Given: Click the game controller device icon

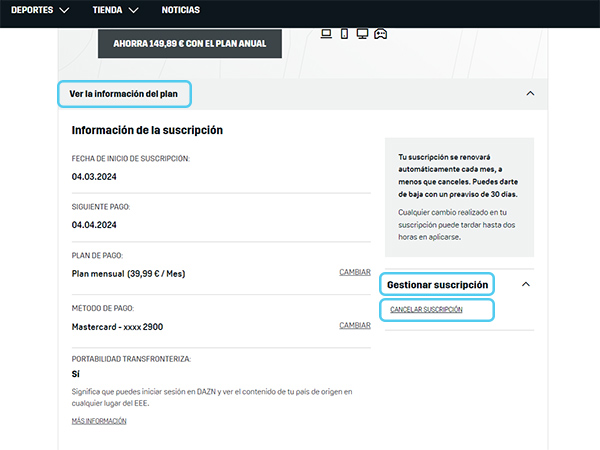Looking at the screenshot, I should [x=380, y=34].
